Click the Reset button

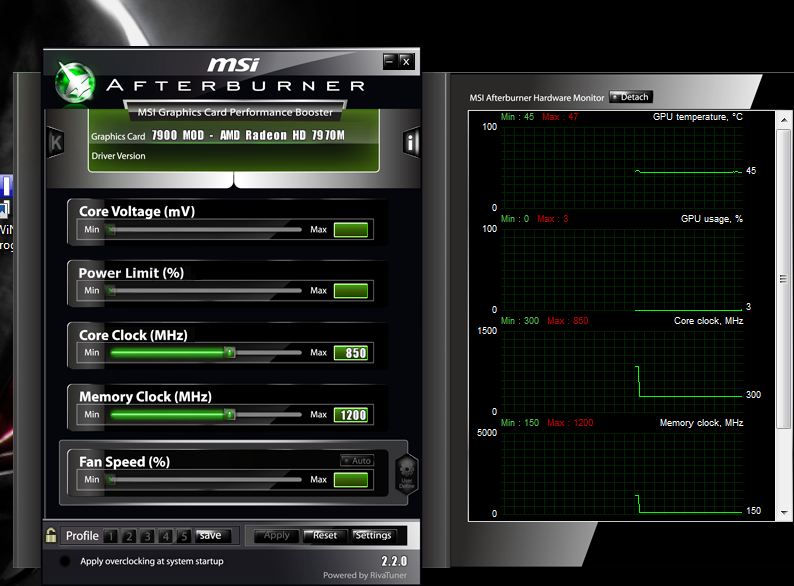tap(325, 535)
